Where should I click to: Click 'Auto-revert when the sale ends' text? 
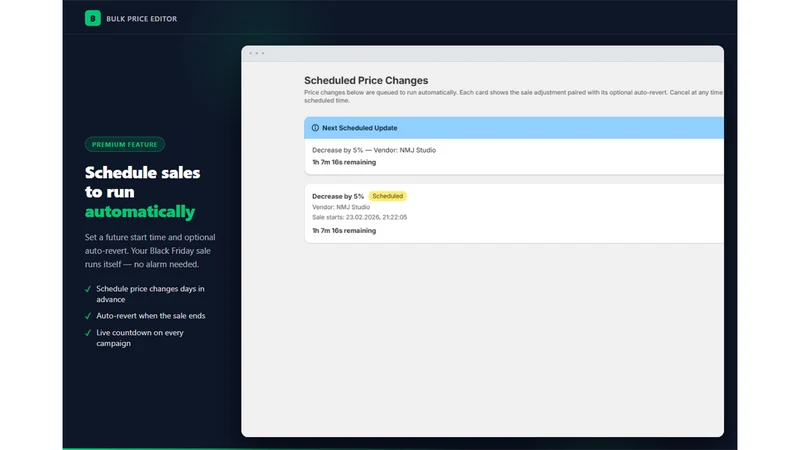point(151,316)
